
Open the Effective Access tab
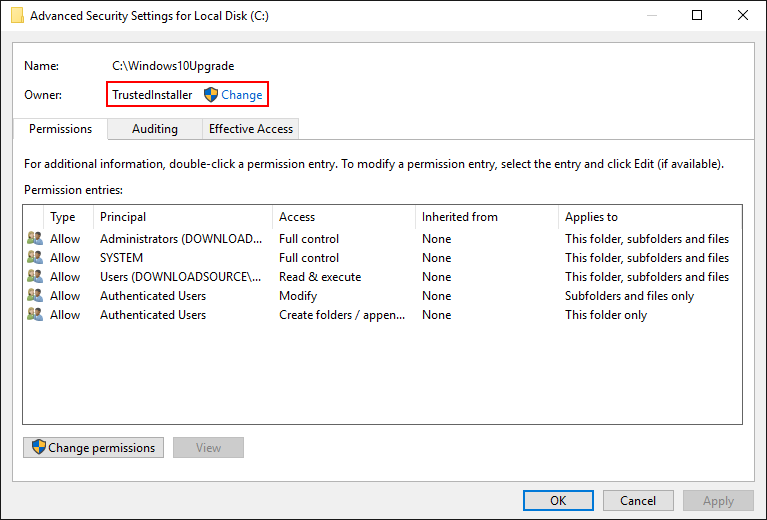(x=250, y=129)
